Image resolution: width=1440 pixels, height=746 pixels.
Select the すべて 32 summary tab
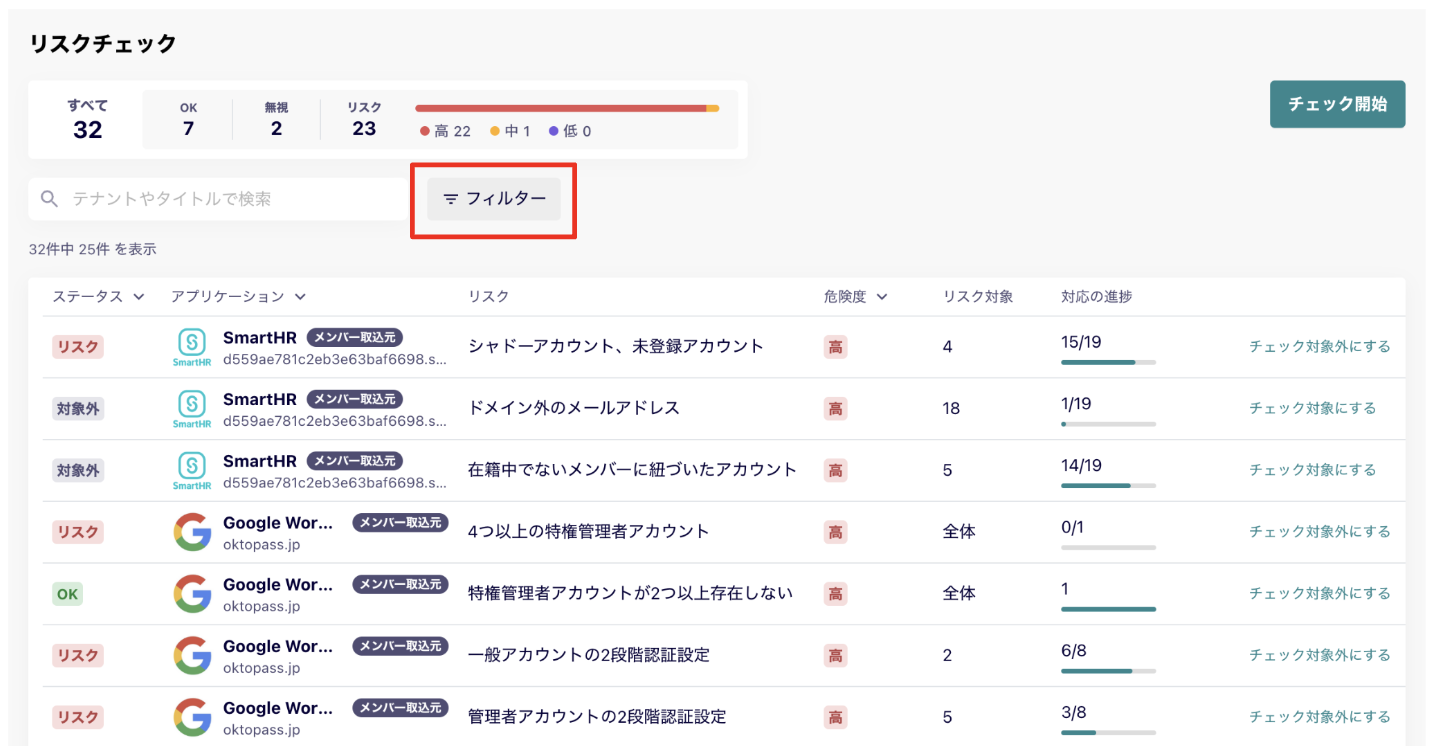point(87,119)
